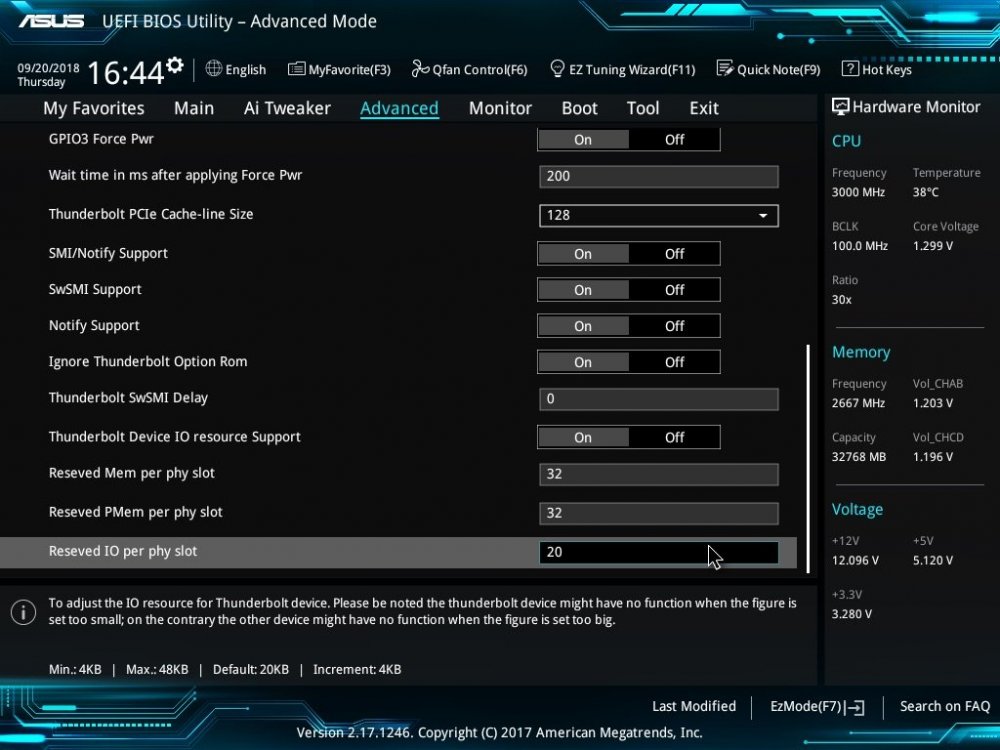Click the 16:44 clock display

[x=126, y=72]
